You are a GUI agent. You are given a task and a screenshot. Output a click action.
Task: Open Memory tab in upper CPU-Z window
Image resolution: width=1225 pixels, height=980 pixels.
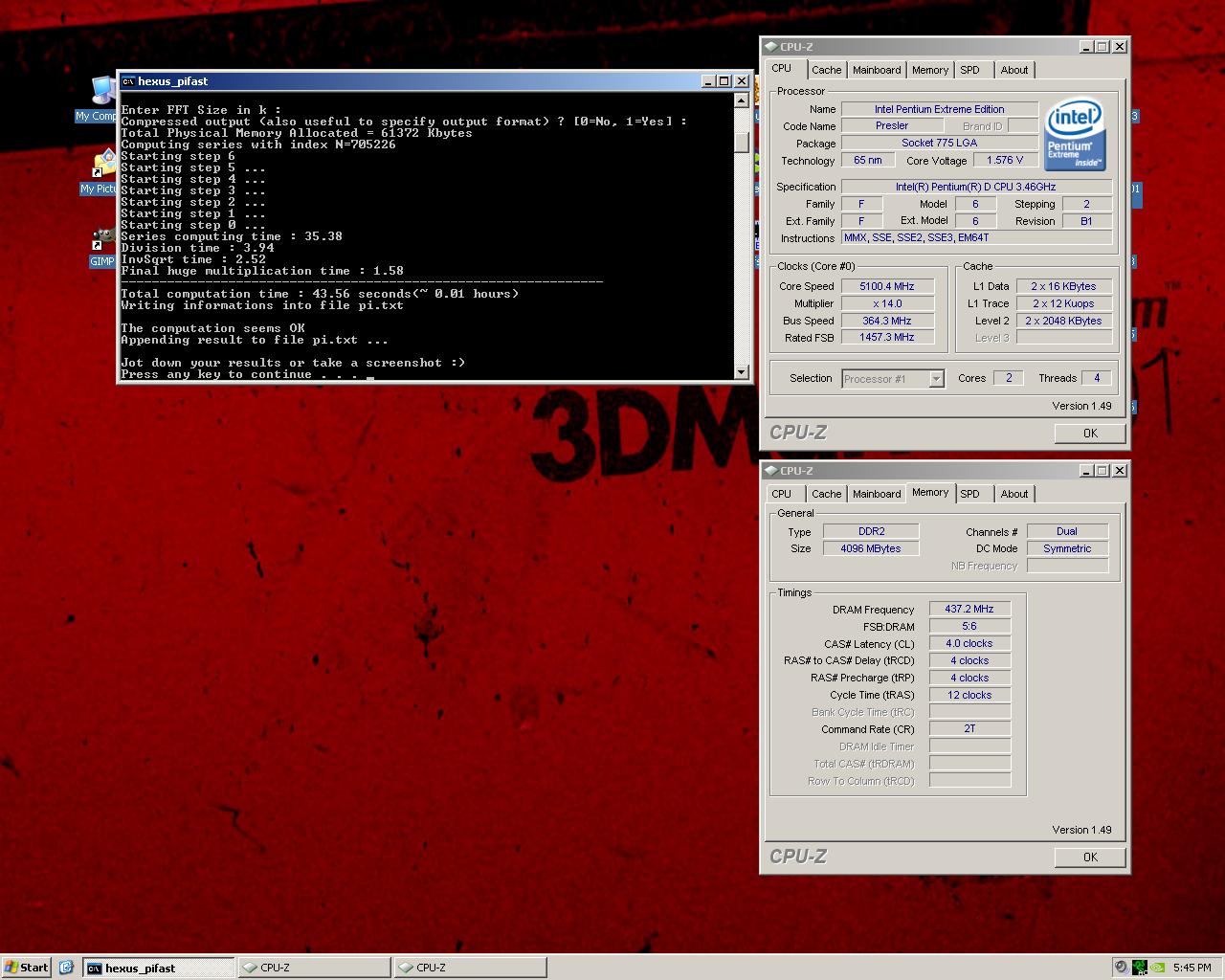pyautogui.click(x=929, y=70)
